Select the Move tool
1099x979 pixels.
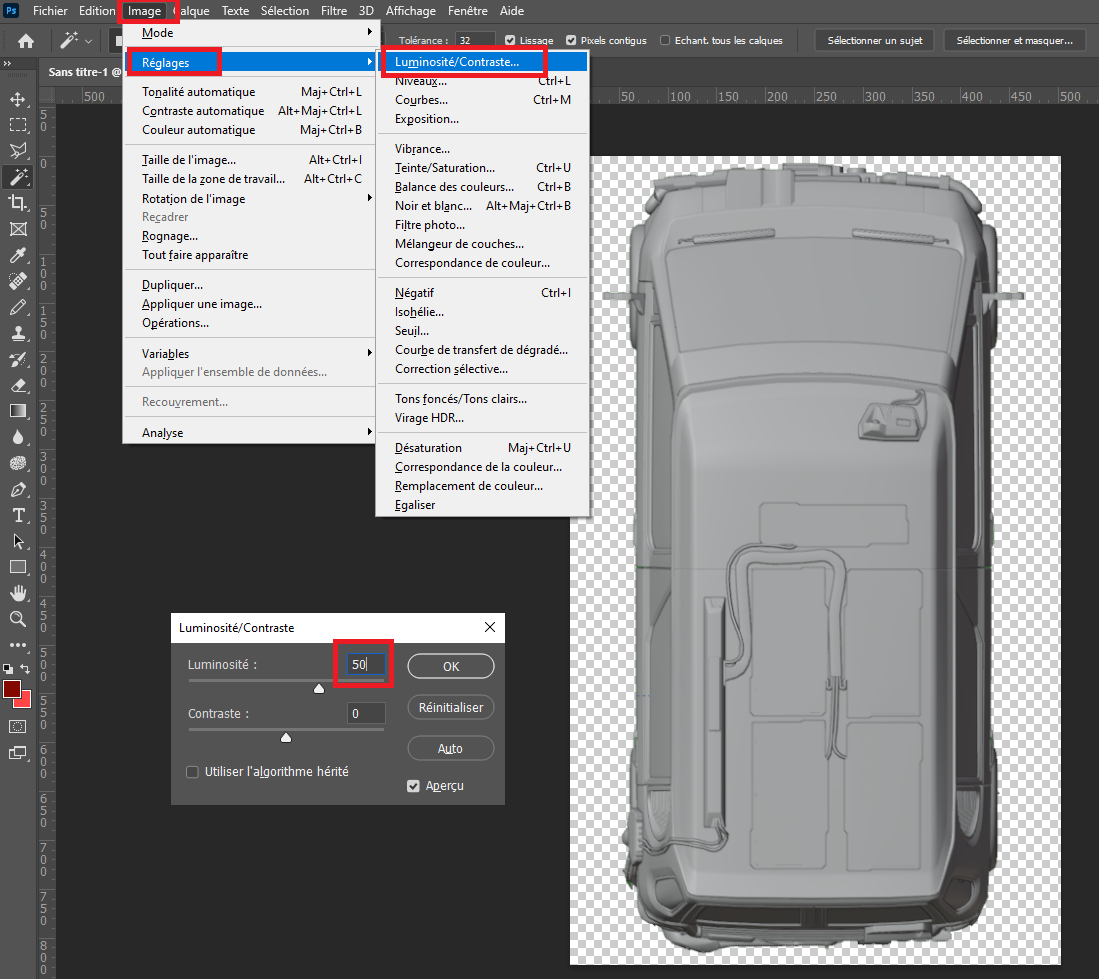point(18,99)
